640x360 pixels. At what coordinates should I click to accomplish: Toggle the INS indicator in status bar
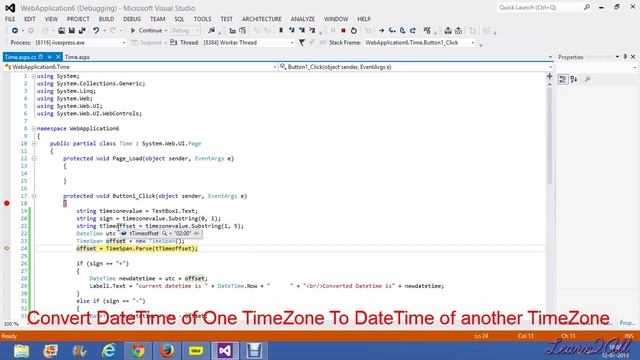point(629,336)
